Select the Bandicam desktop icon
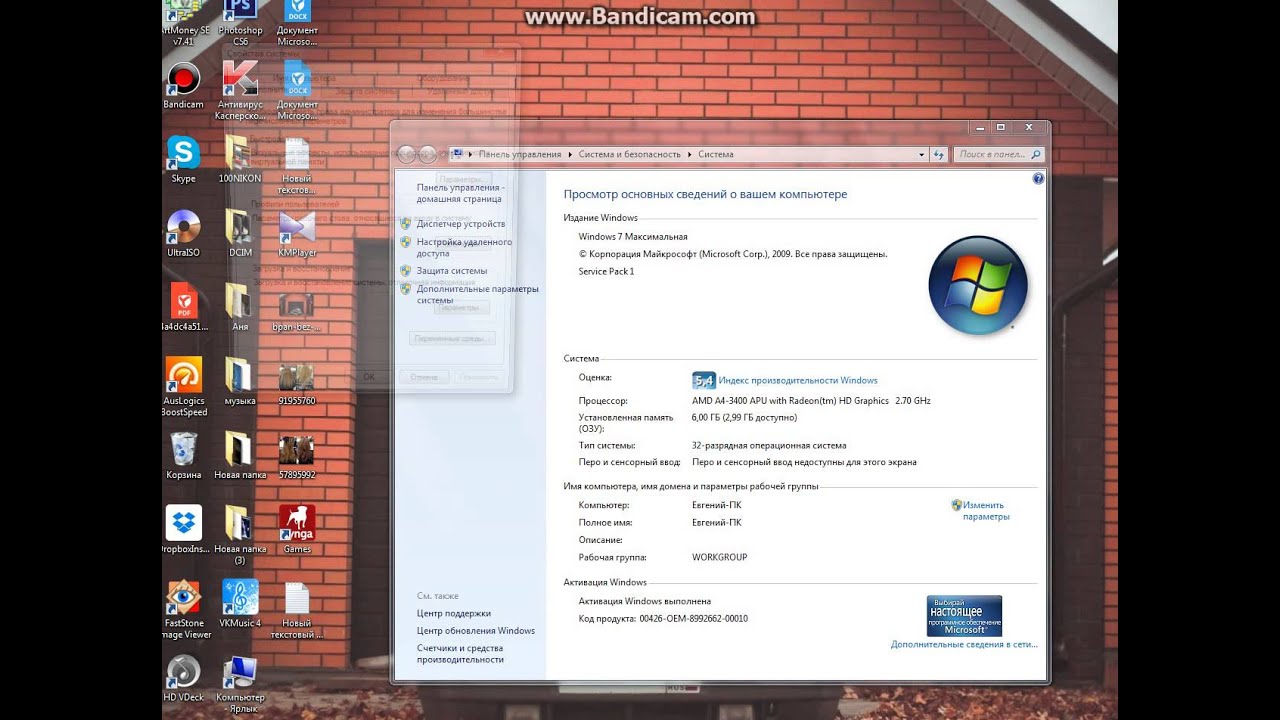 click(x=184, y=86)
